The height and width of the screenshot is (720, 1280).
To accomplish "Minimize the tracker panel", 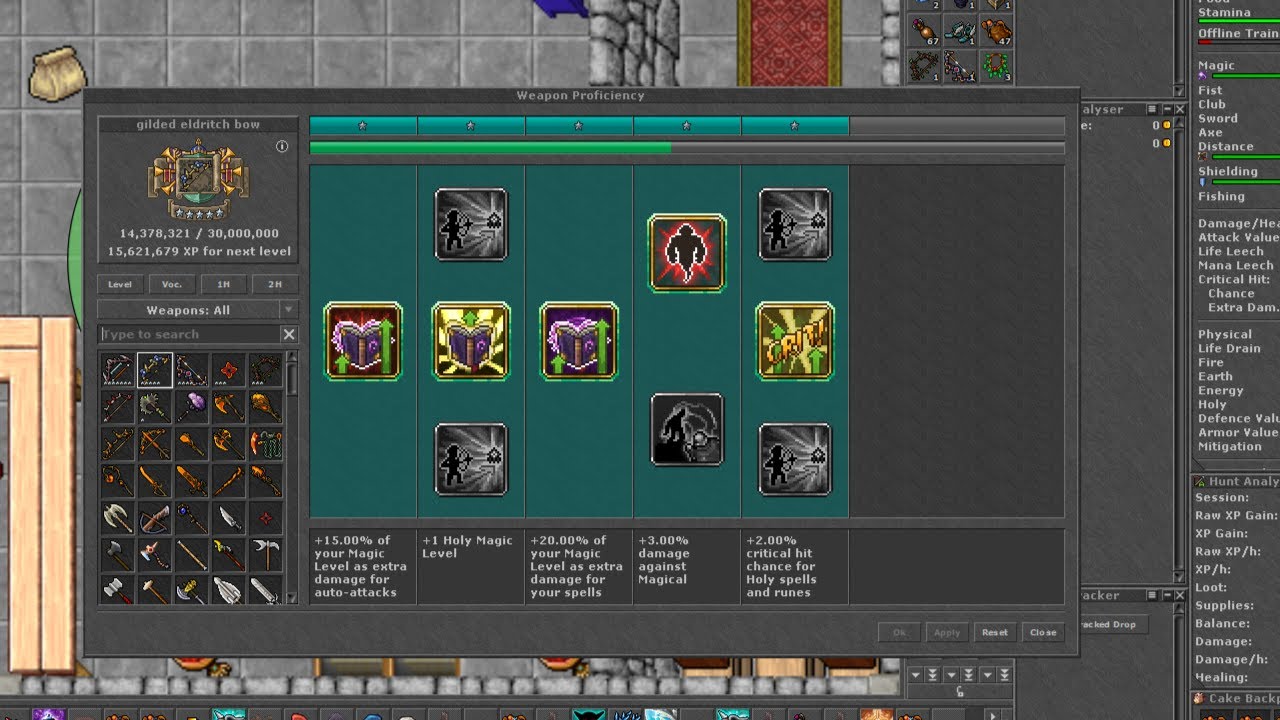I will pos(1166,595).
